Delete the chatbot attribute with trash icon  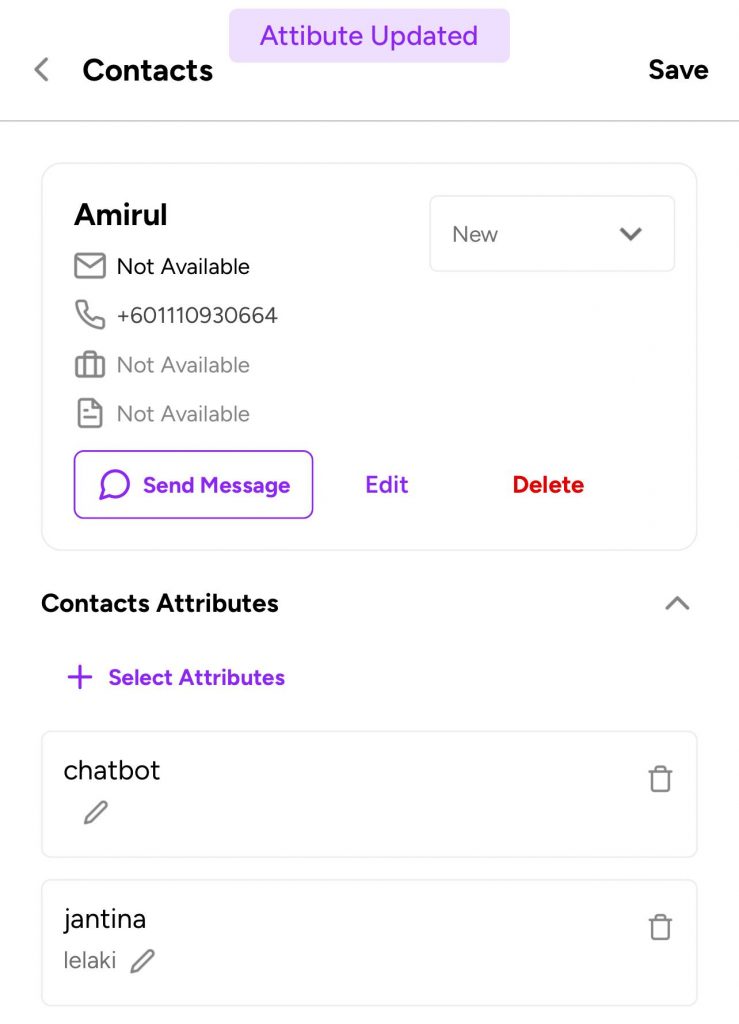tap(660, 778)
